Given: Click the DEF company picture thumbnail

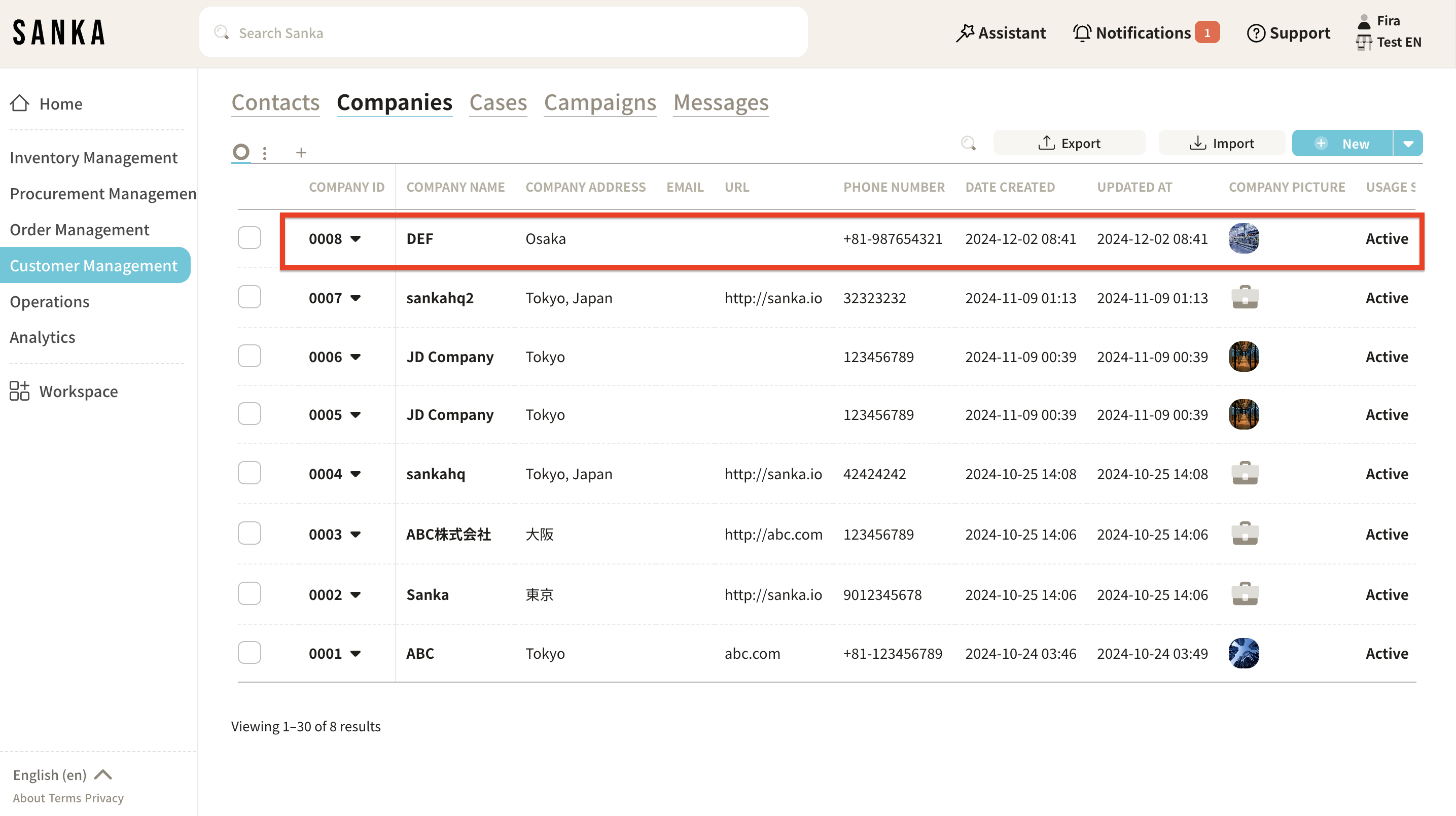Looking at the screenshot, I should [x=1244, y=238].
